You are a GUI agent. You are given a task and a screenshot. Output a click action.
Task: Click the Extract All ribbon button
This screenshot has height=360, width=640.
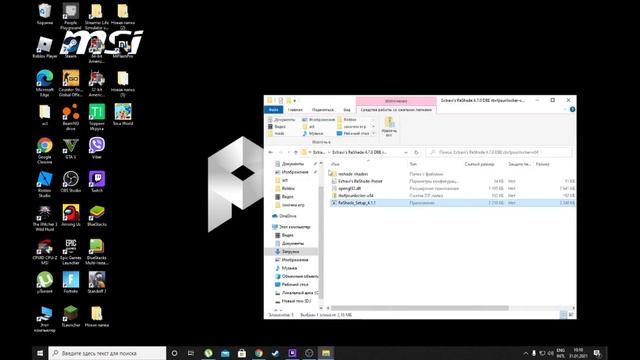(389, 126)
